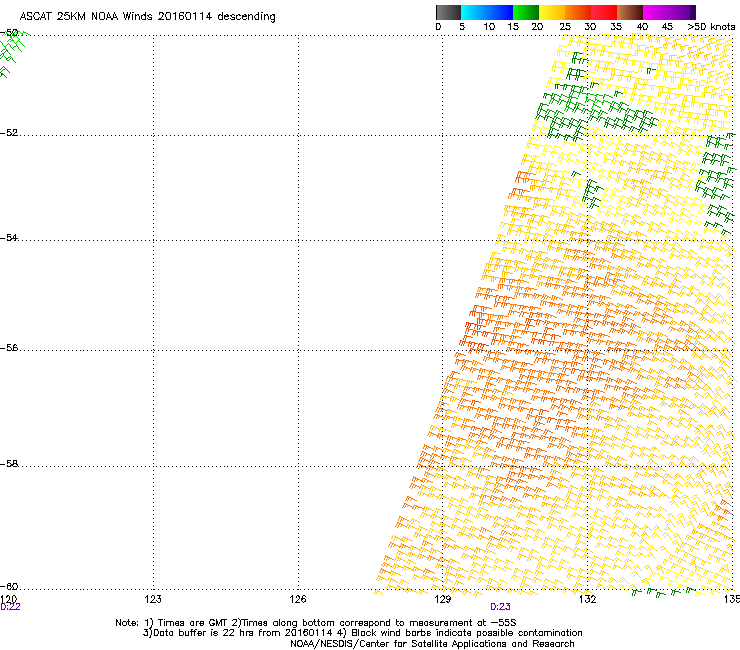Click the 132 longitude axis label
The image size is (740, 650).
587,599
